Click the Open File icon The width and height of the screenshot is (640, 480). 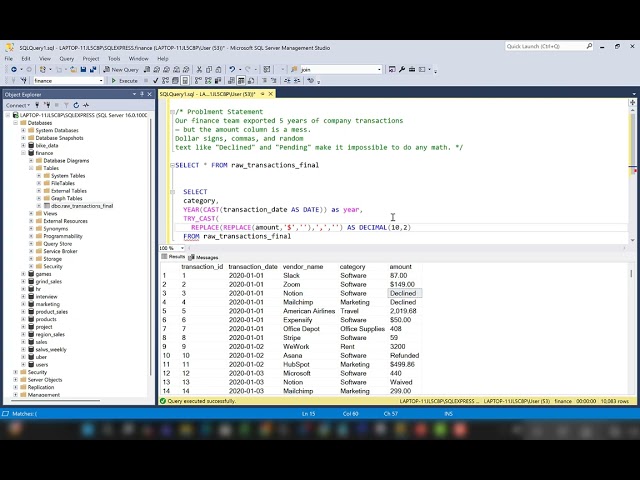click(73, 69)
